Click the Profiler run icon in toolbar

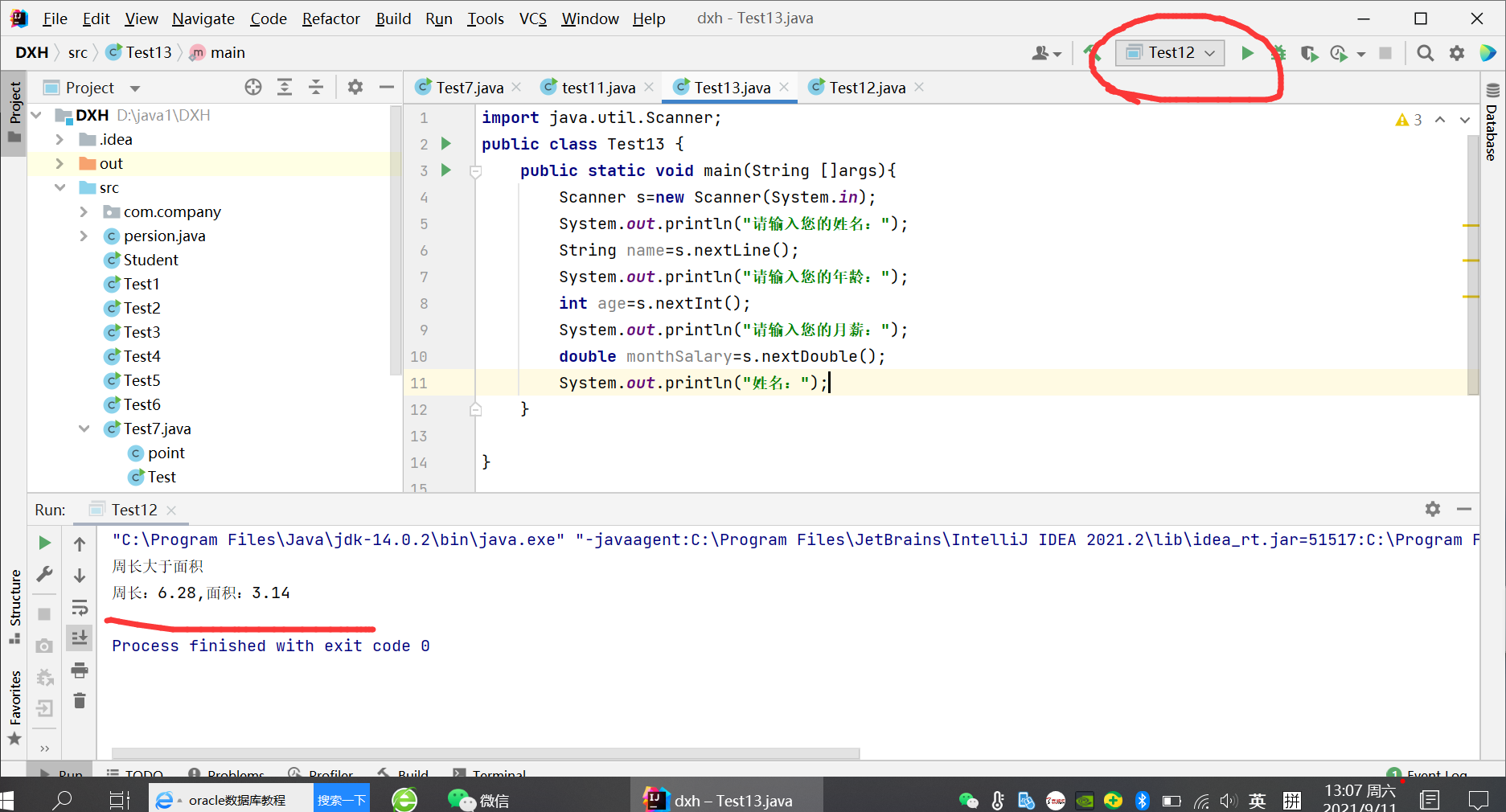pos(1339,53)
